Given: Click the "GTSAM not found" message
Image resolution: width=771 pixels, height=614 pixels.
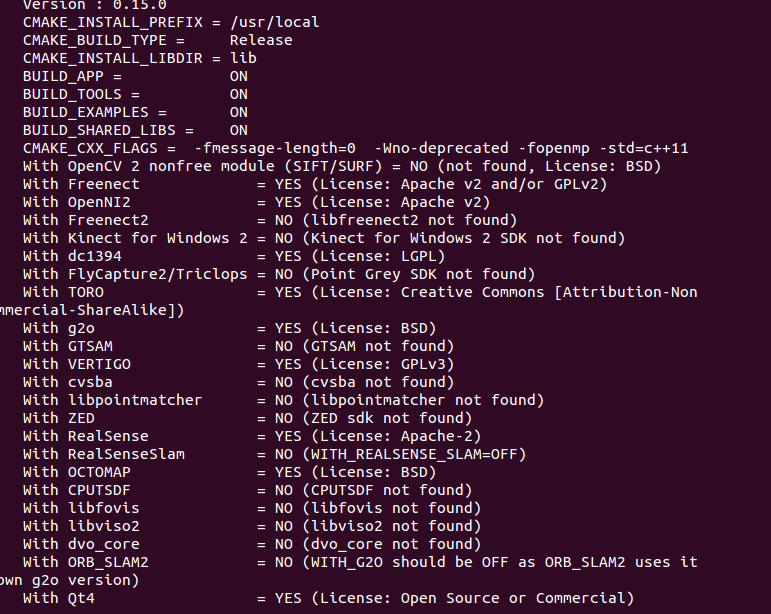Looking at the screenshot, I should point(378,346).
